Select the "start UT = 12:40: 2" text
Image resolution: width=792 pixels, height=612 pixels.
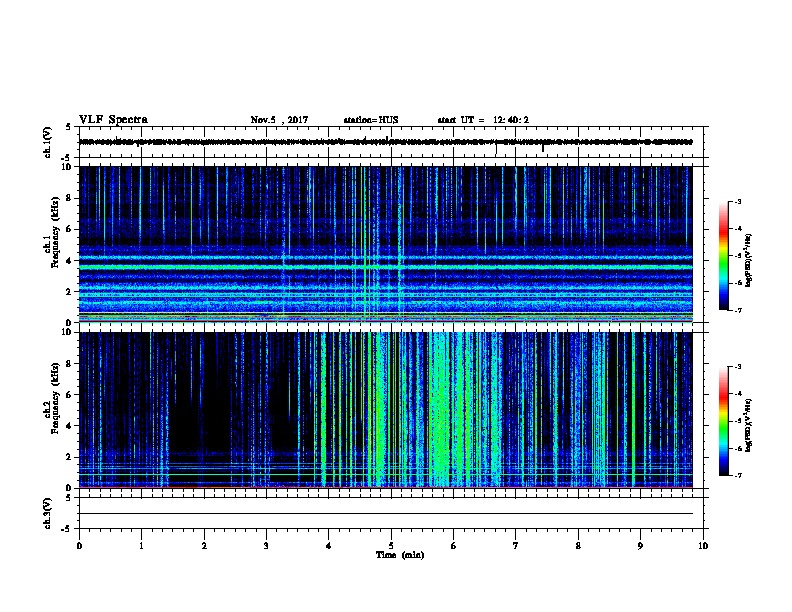[x=483, y=120]
